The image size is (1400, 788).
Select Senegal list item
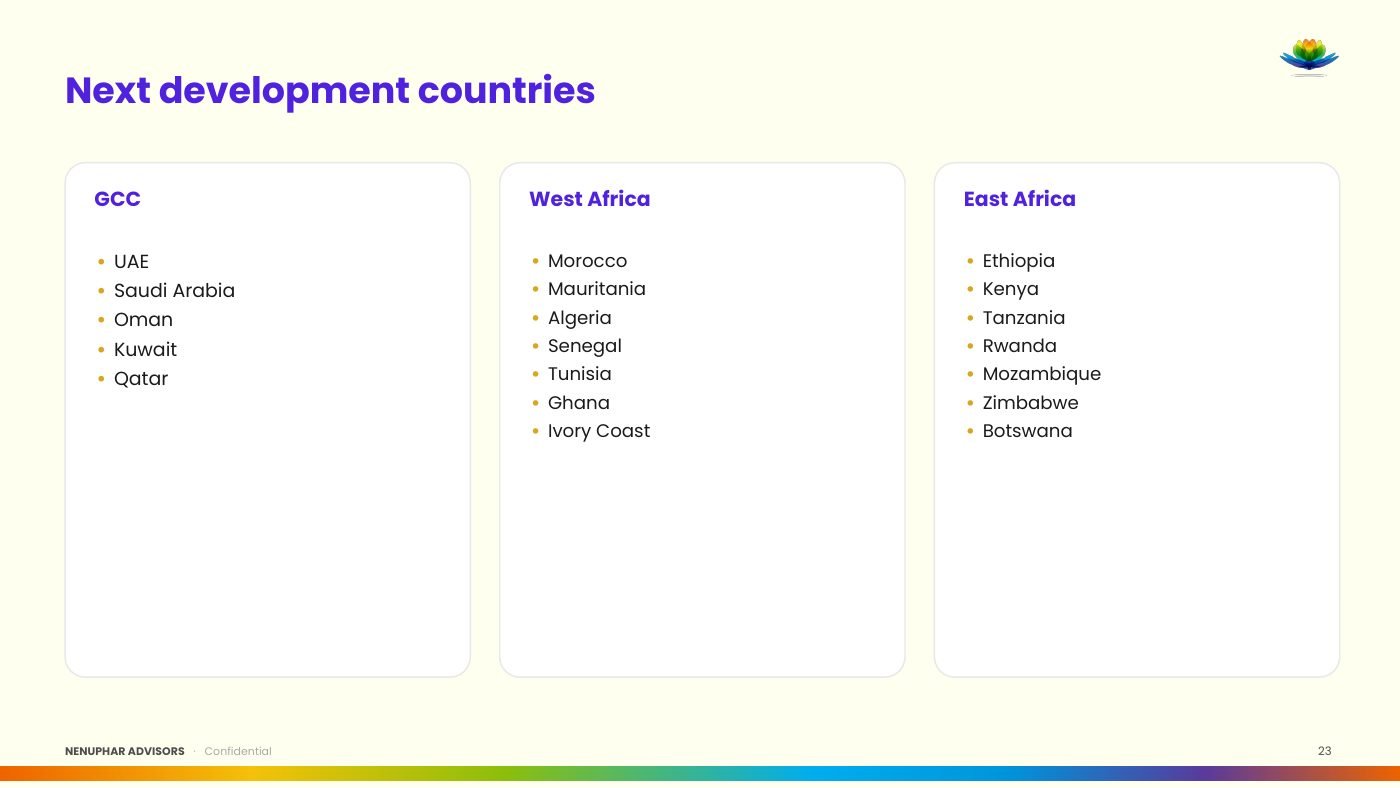point(584,346)
